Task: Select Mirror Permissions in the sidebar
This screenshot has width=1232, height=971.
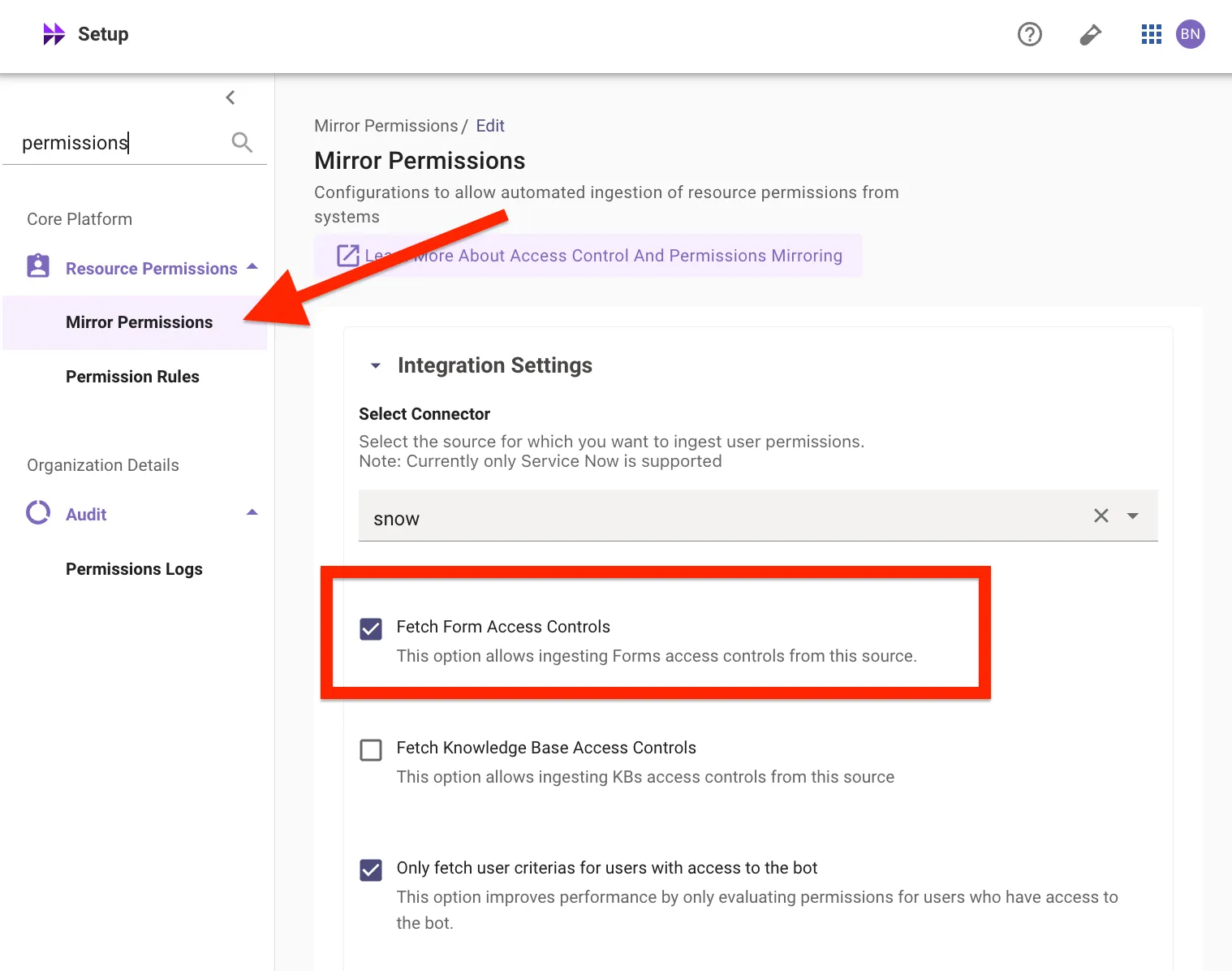Action: coord(135,322)
